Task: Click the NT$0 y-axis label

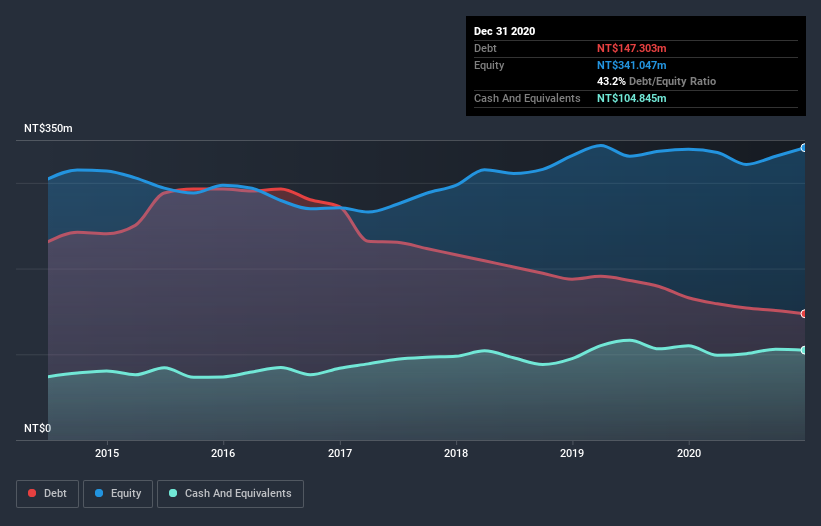Action: [x=38, y=428]
